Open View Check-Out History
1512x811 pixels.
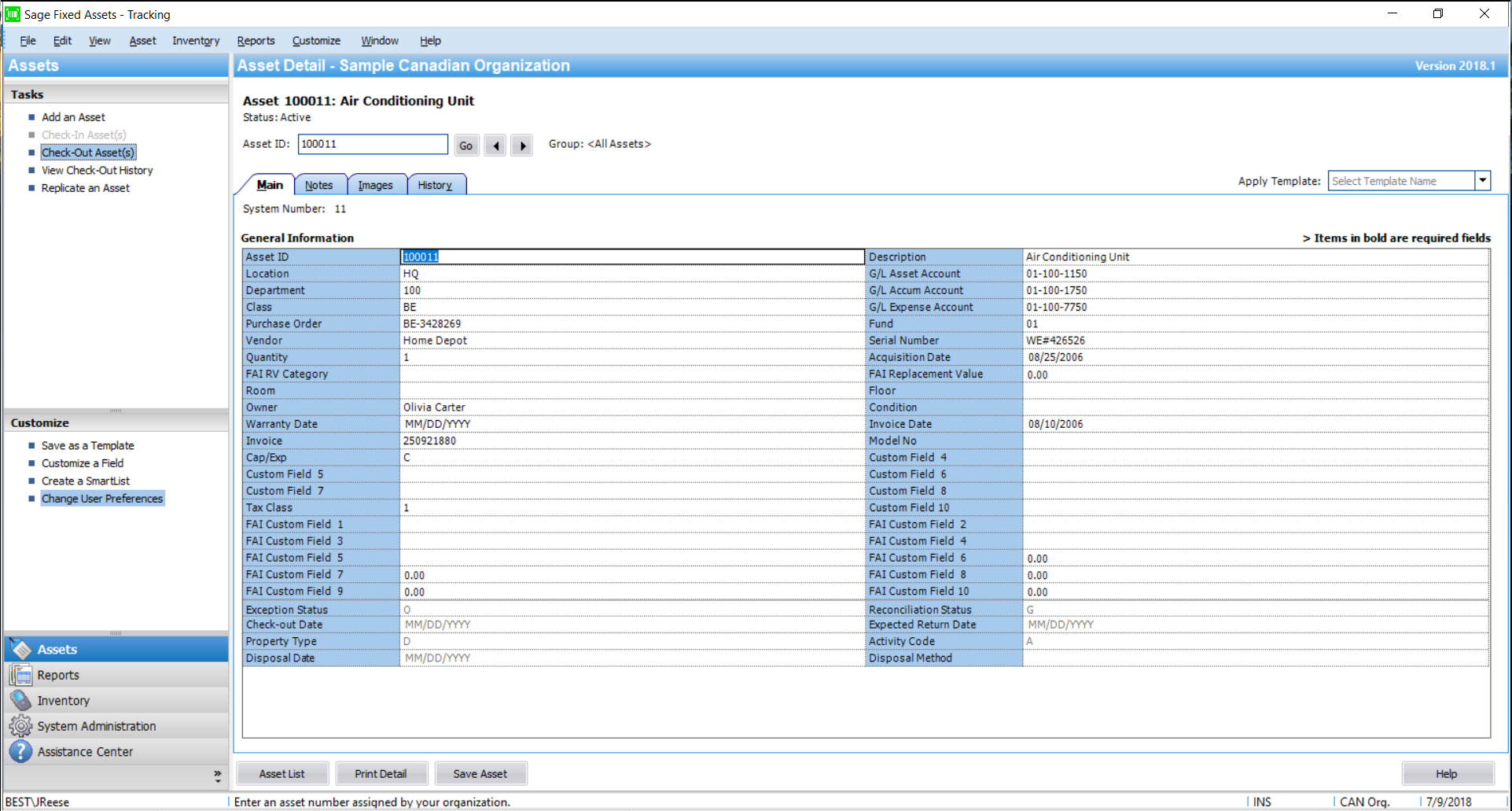[x=97, y=170]
